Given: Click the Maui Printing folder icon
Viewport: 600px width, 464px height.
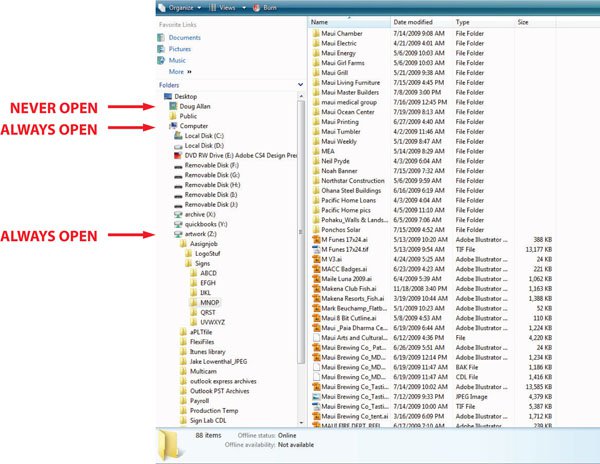Looking at the screenshot, I should 316,122.
